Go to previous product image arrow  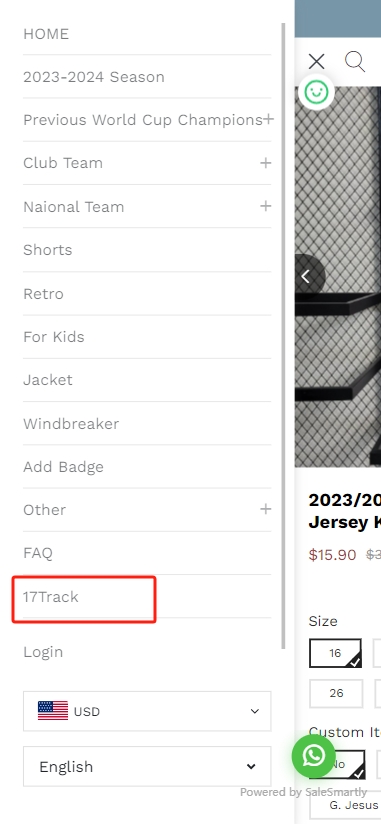pos(306,276)
